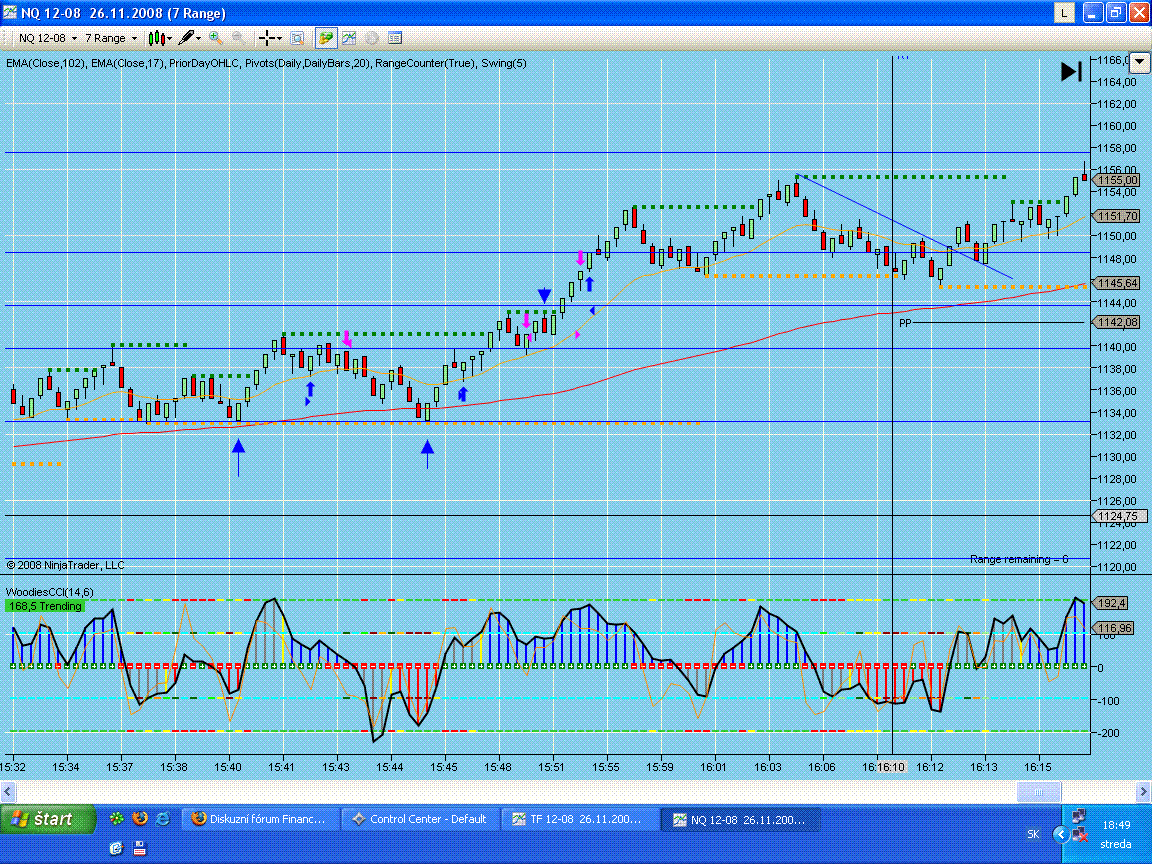Open the indicators icon in toolbar

(x=349, y=38)
